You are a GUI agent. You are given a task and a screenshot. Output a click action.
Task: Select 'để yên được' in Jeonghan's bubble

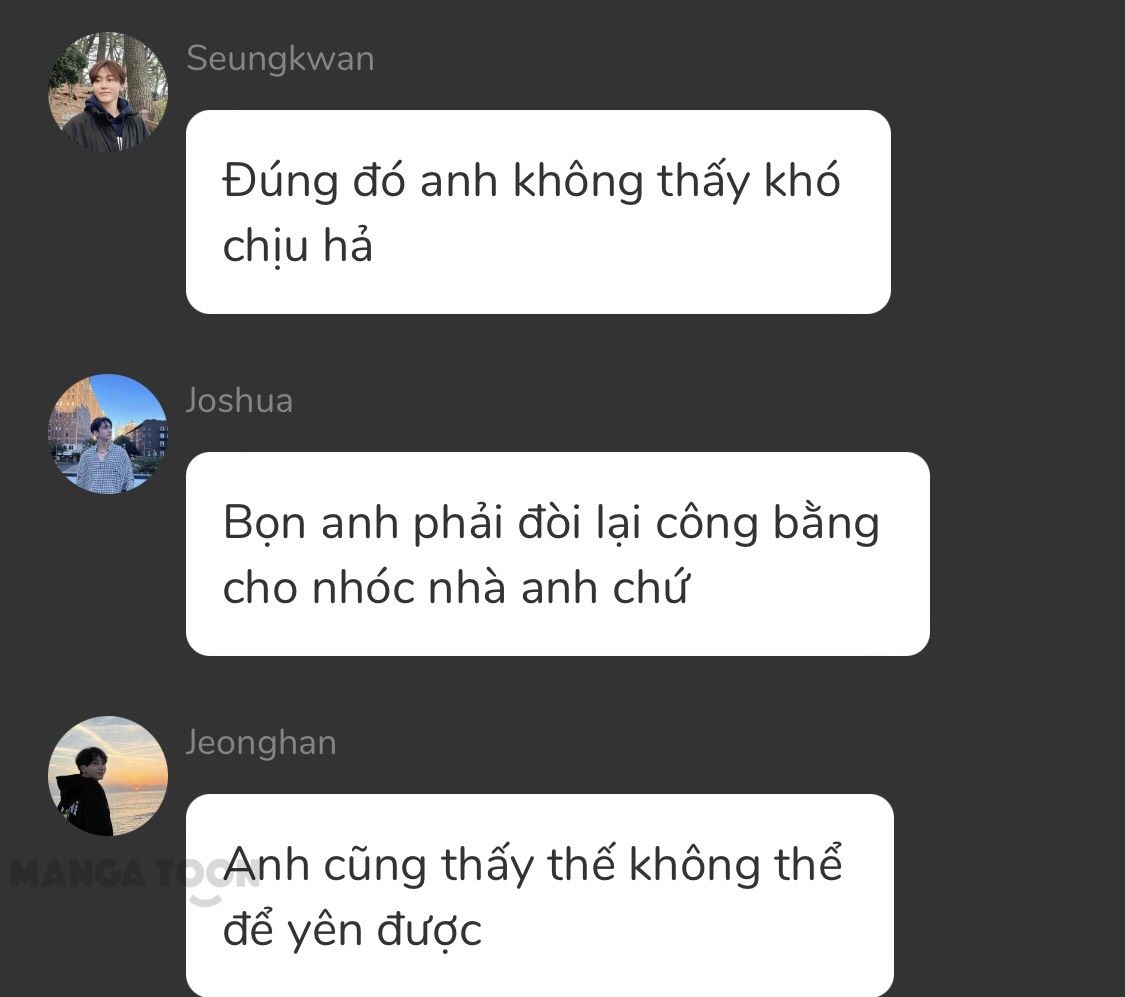[352, 930]
